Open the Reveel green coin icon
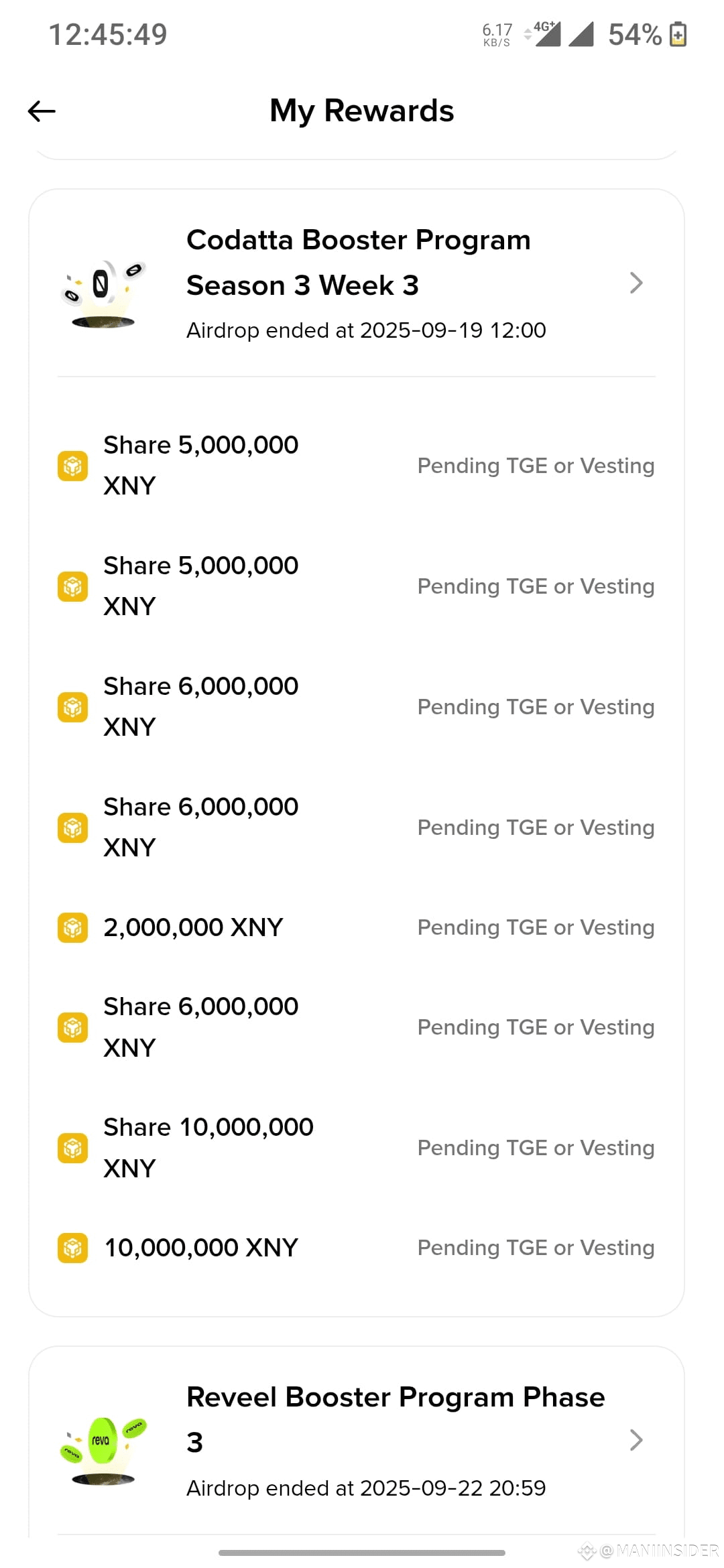The image size is (724, 1568). click(x=103, y=1450)
